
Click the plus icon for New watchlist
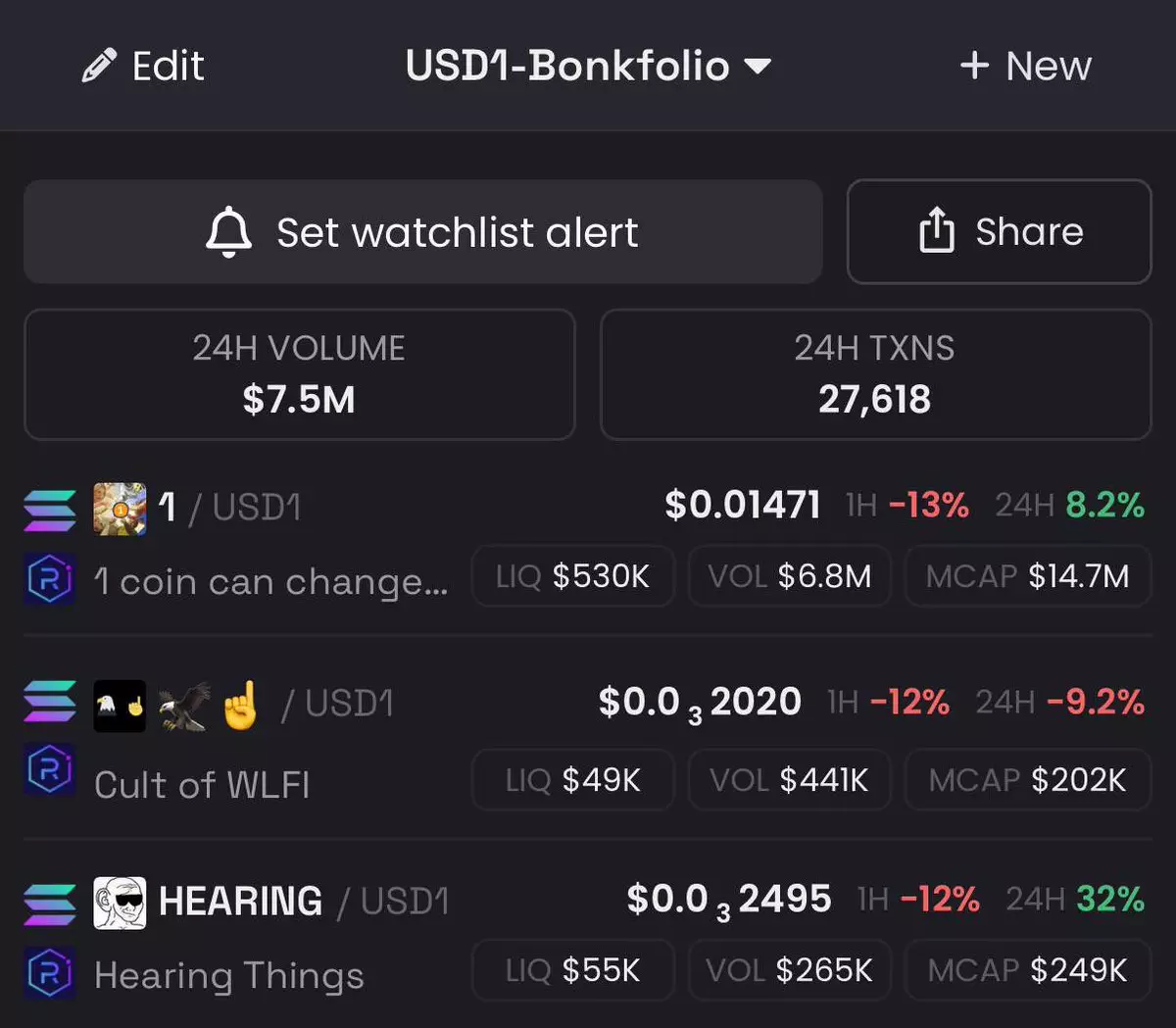click(x=974, y=66)
